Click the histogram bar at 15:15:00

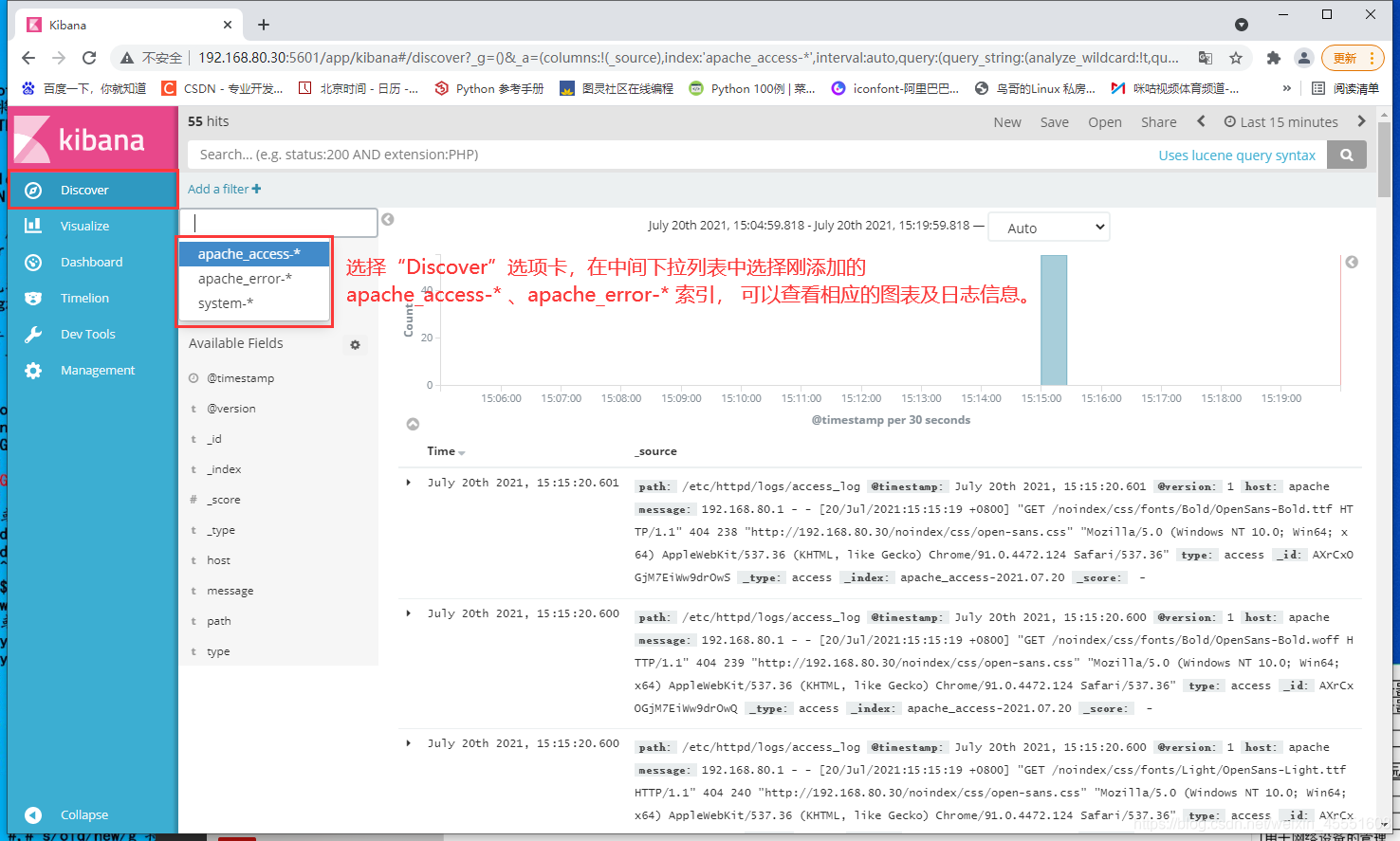pyautogui.click(x=1054, y=320)
